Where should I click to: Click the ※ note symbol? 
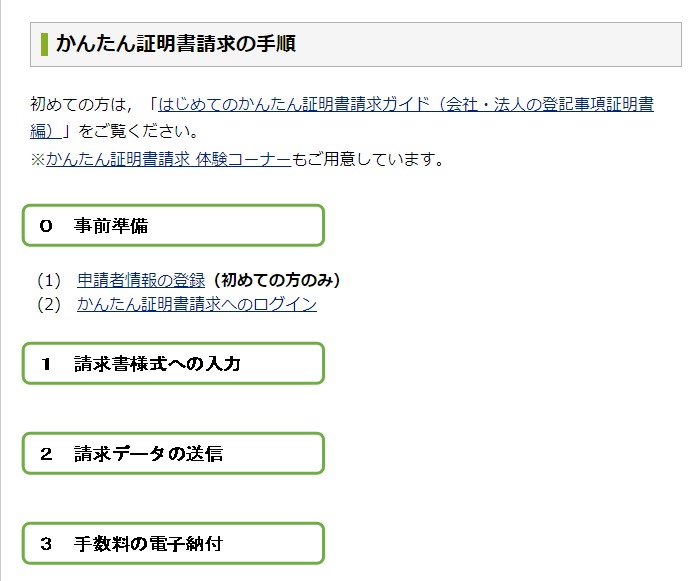coord(38,159)
